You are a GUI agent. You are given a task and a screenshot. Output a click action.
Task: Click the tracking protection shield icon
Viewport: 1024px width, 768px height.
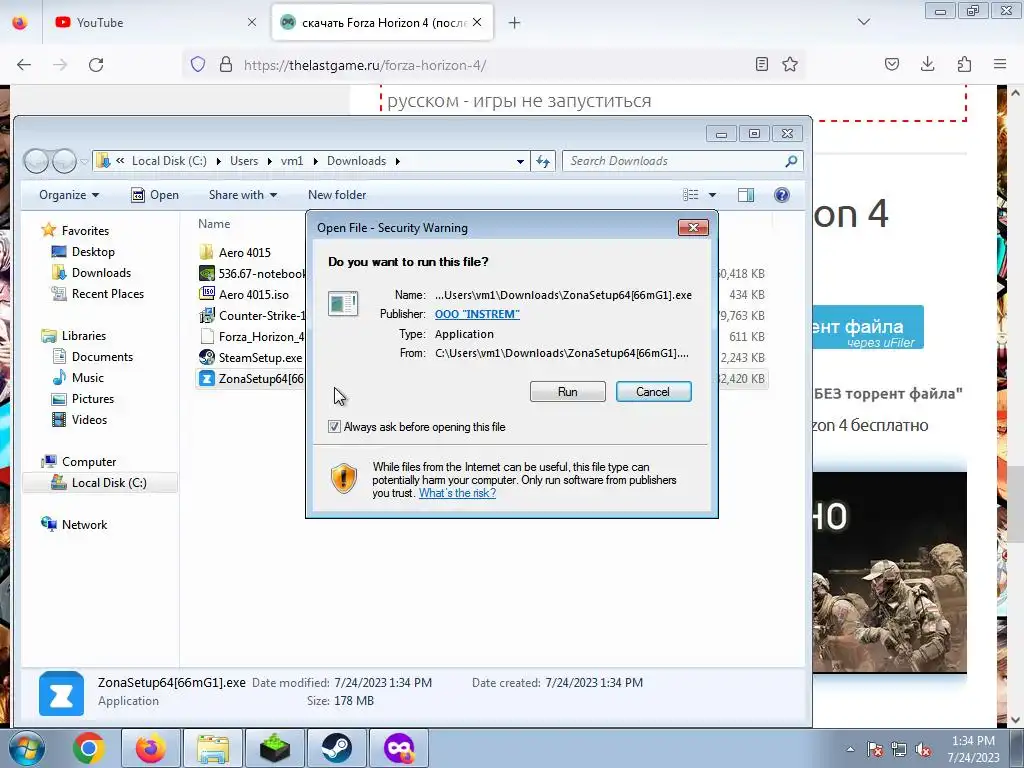[x=198, y=64]
